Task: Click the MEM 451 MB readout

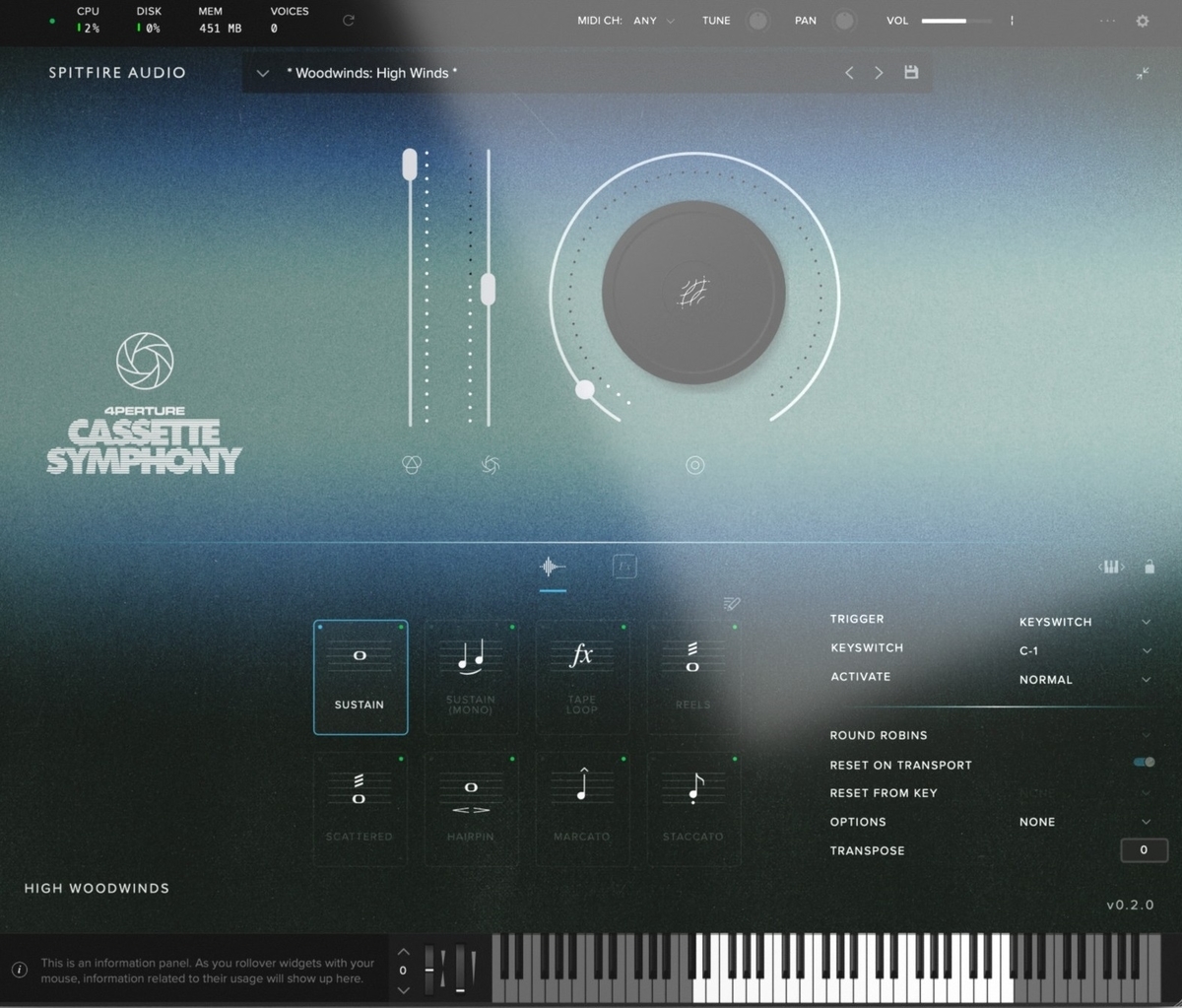Action: [x=220, y=20]
